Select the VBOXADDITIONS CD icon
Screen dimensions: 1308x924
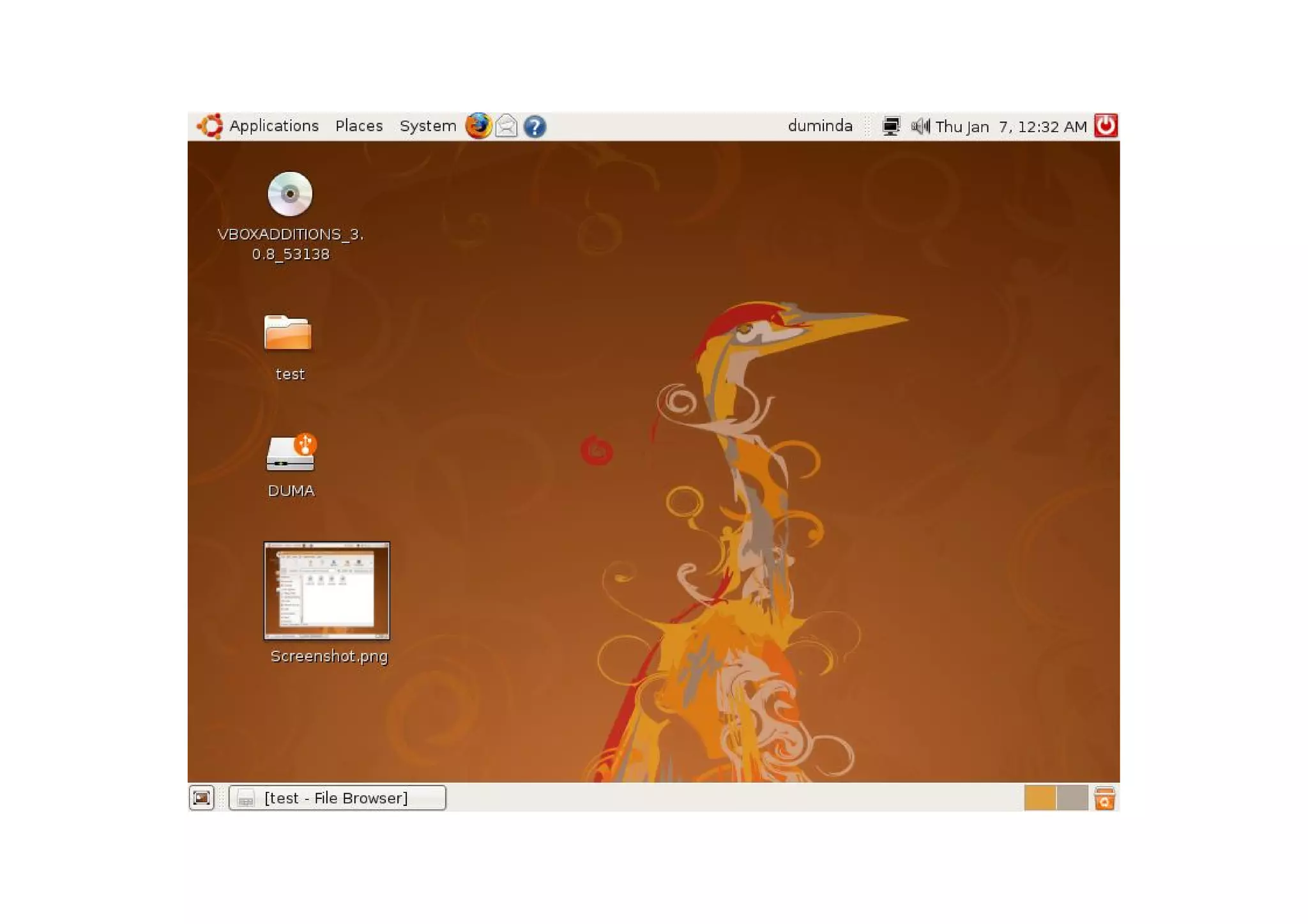pos(290,194)
